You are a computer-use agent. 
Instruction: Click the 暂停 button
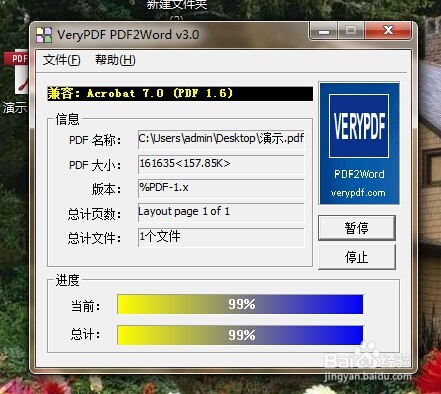(x=357, y=228)
